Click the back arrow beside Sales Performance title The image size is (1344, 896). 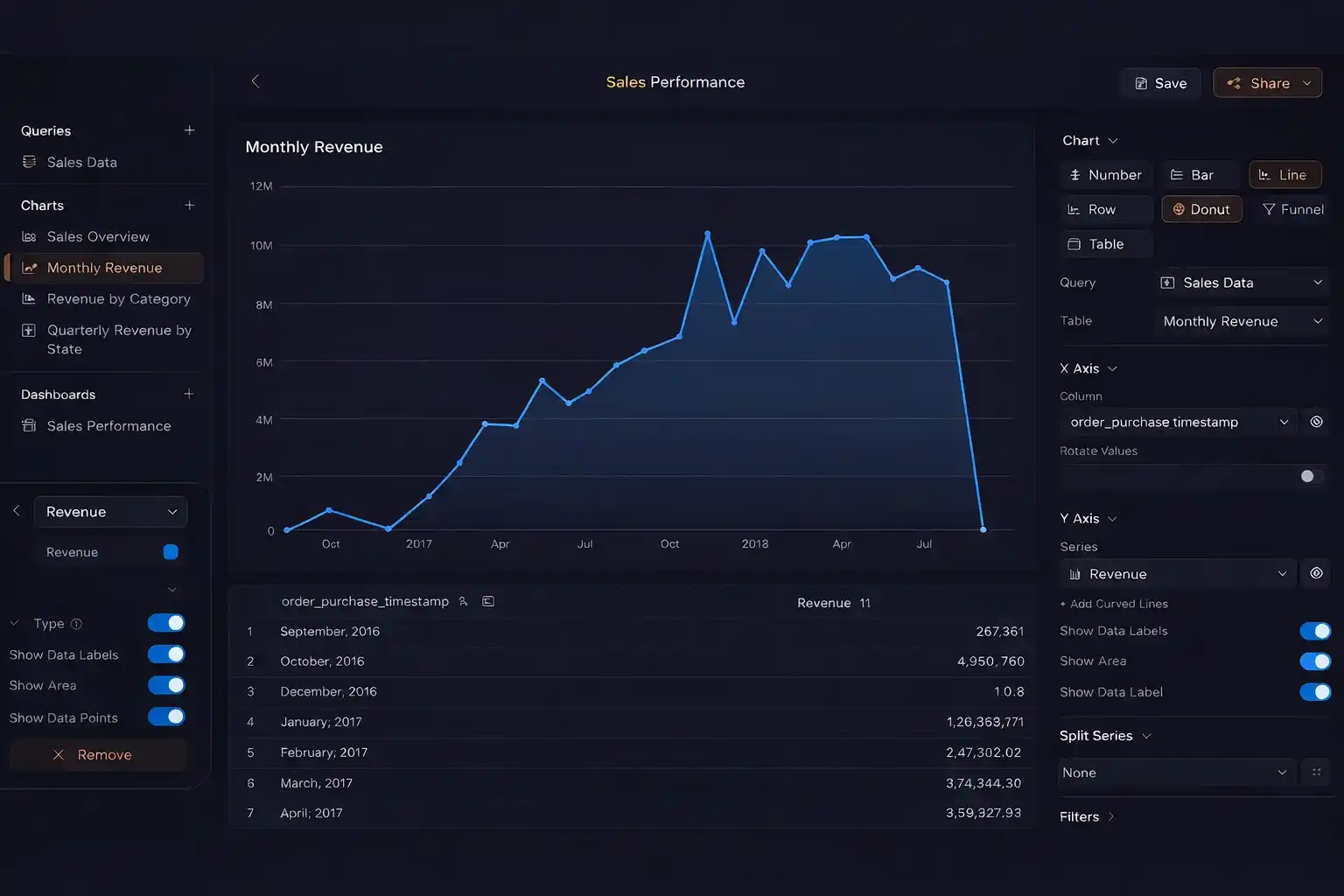[255, 81]
